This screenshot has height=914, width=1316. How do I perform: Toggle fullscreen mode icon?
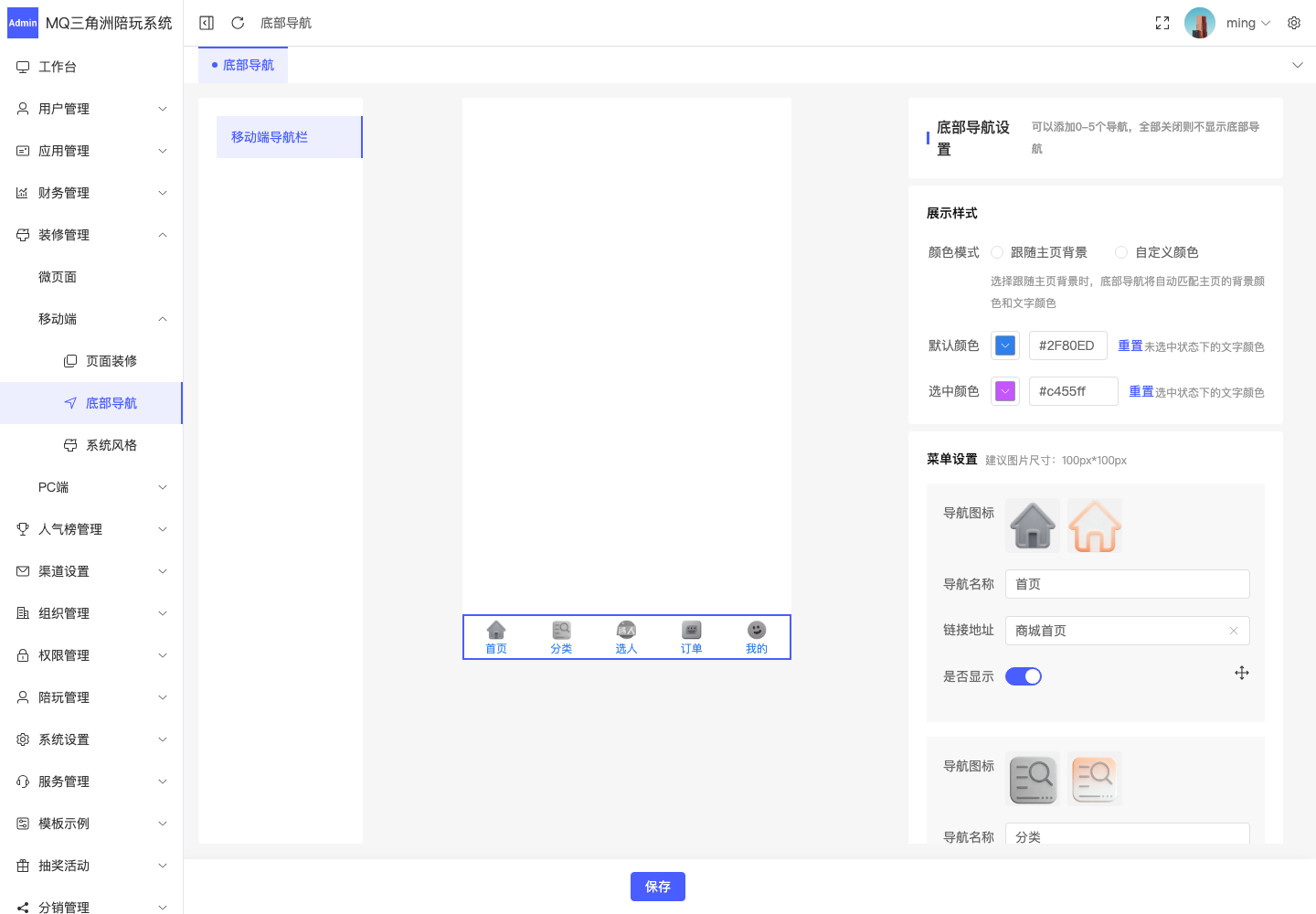pyautogui.click(x=1162, y=23)
